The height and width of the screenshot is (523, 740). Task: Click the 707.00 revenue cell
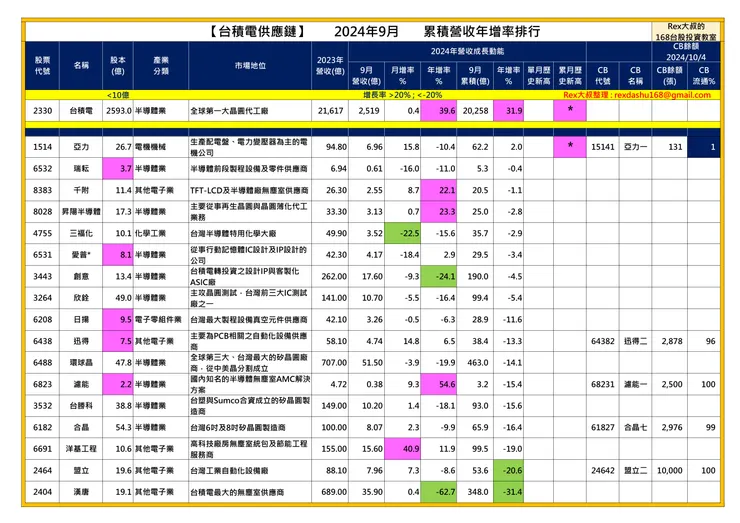(330, 363)
